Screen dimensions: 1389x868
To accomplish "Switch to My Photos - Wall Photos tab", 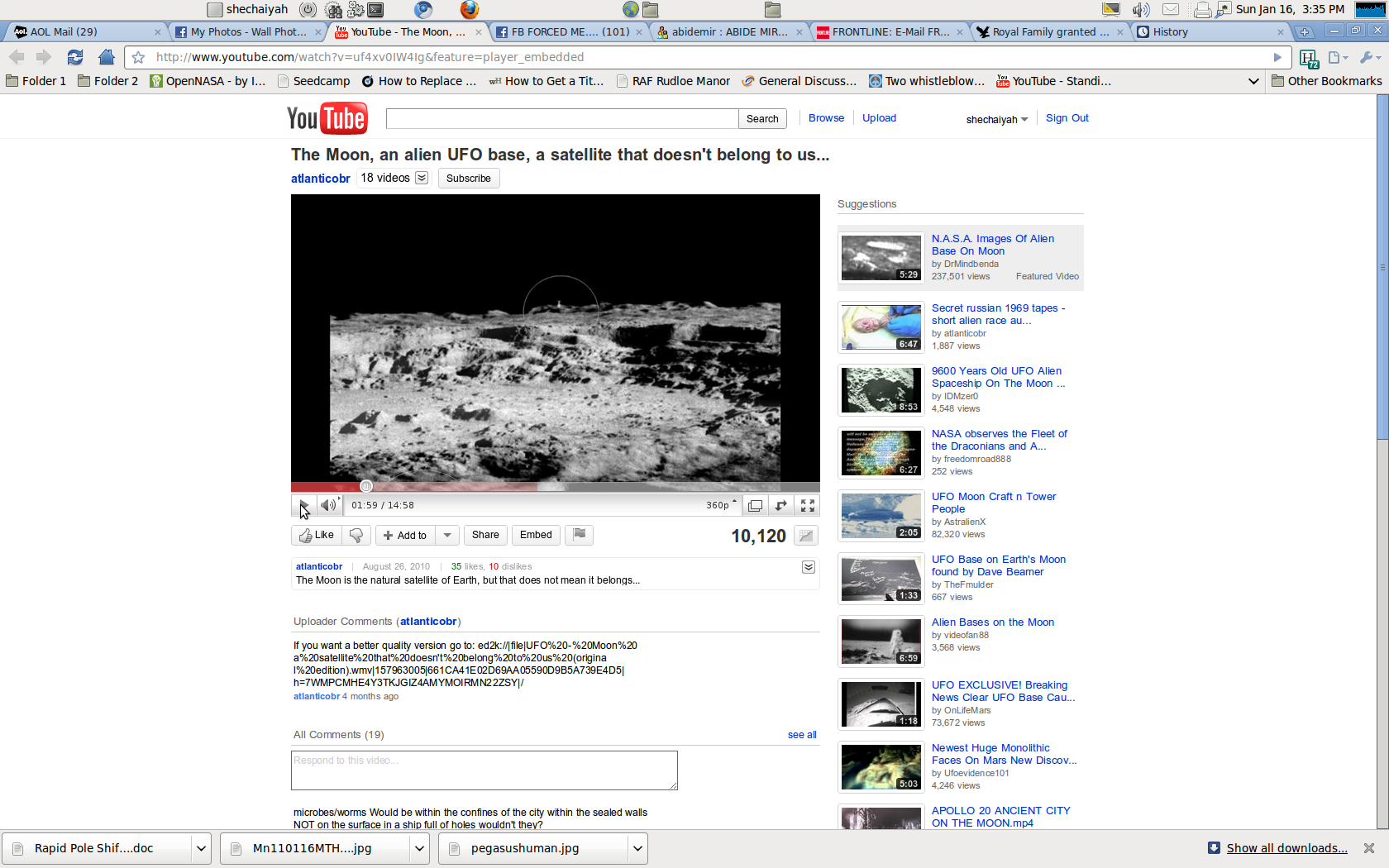I will [246, 31].
